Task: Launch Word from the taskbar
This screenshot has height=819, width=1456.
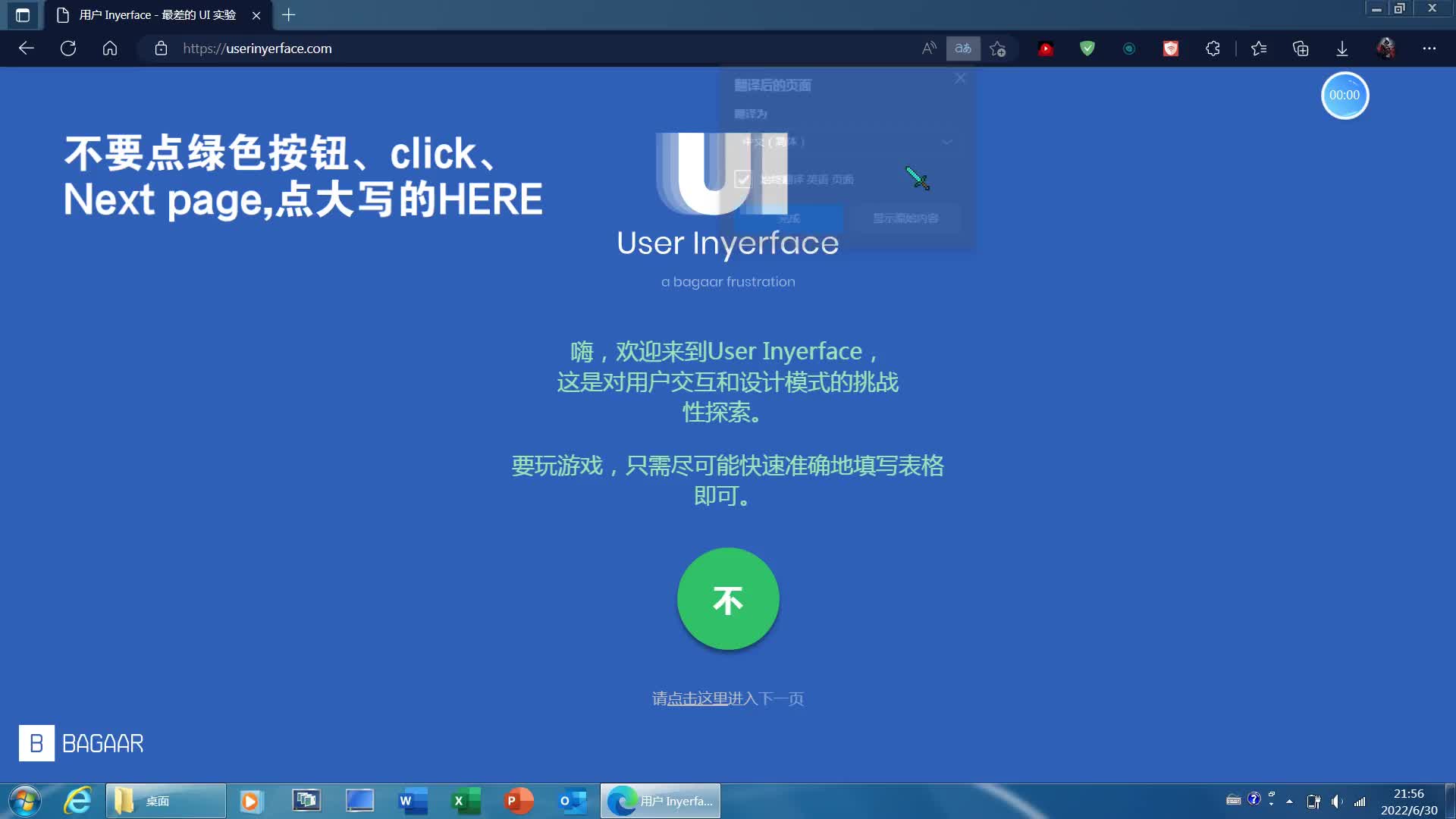Action: click(413, 801)
